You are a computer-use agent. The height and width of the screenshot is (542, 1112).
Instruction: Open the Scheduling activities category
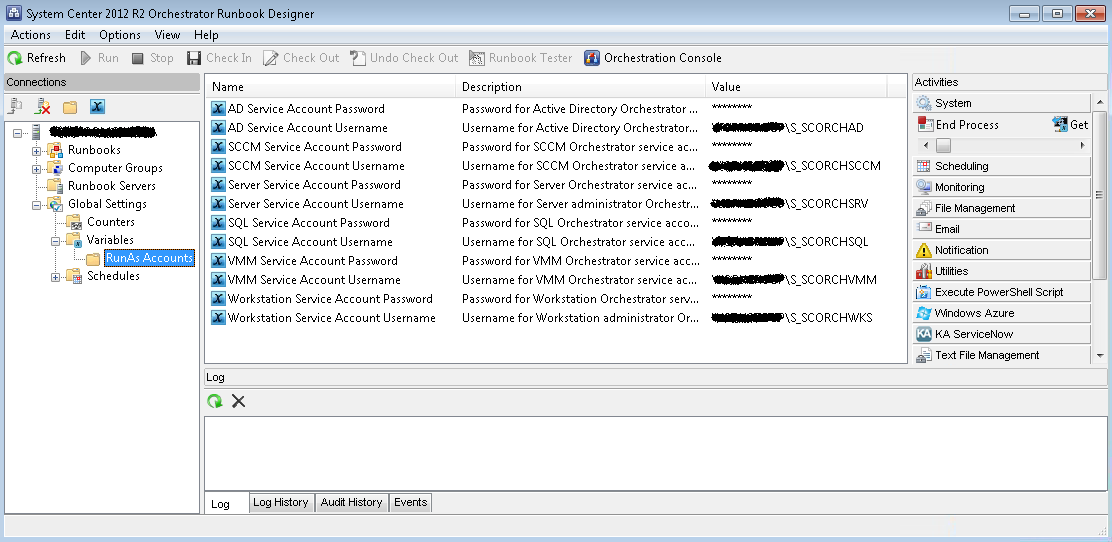coord(1001,166)
